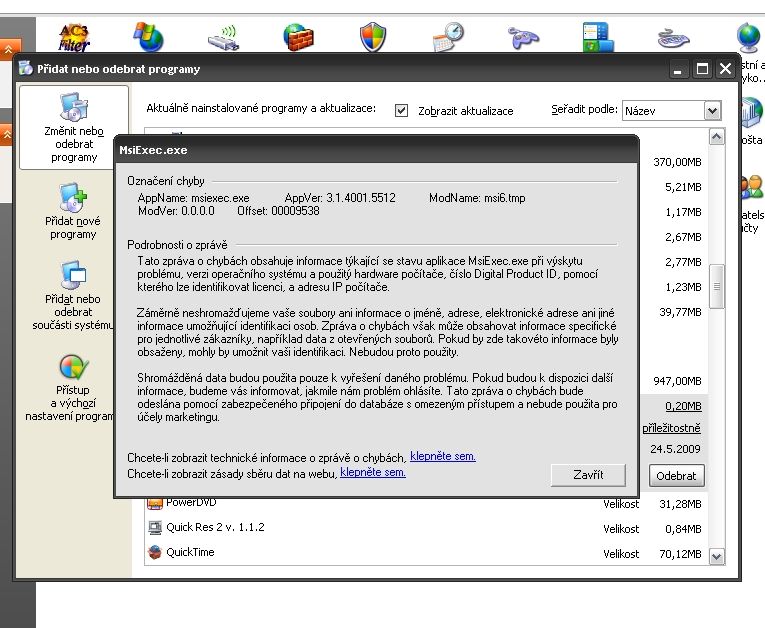This screenshot has height=628, width=765.
Task: Toggle the Zobrazit aktualizace checkbox
Action: click(401, 110)
